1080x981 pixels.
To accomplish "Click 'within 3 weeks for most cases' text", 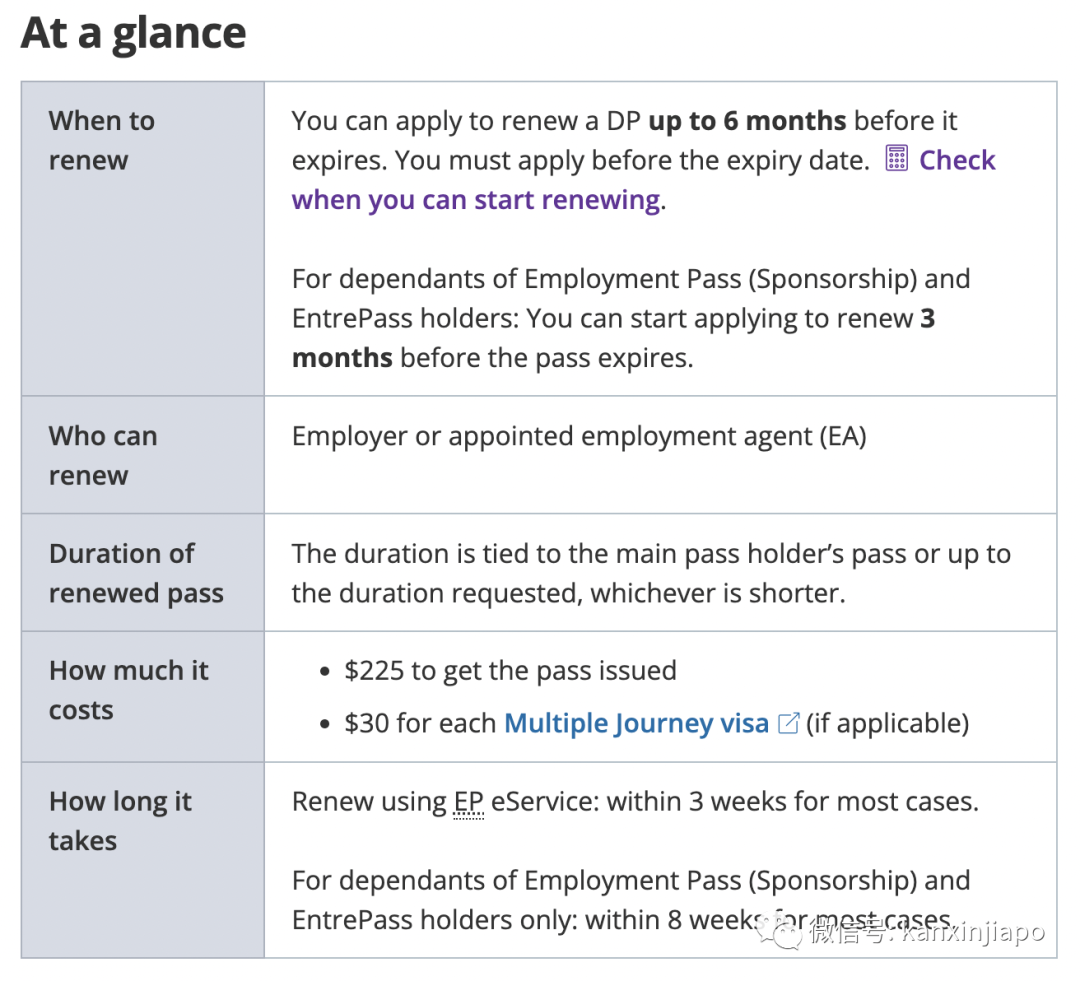I will [x=792, y=802].
